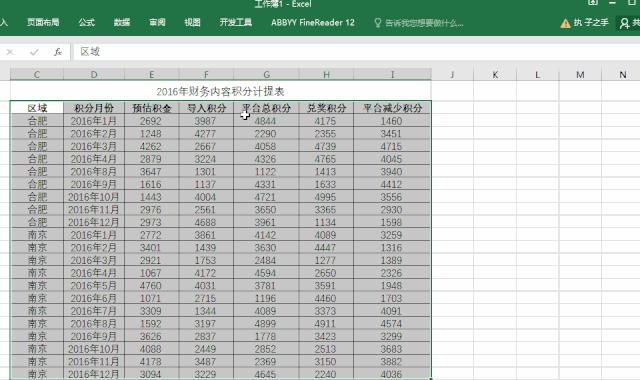Select column J header
The height and width of the screenshot is (380, 640).
point(452,74)
